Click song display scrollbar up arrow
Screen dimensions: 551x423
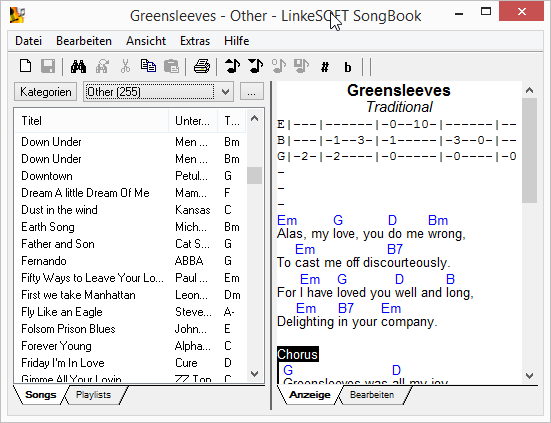coord(529,90)
